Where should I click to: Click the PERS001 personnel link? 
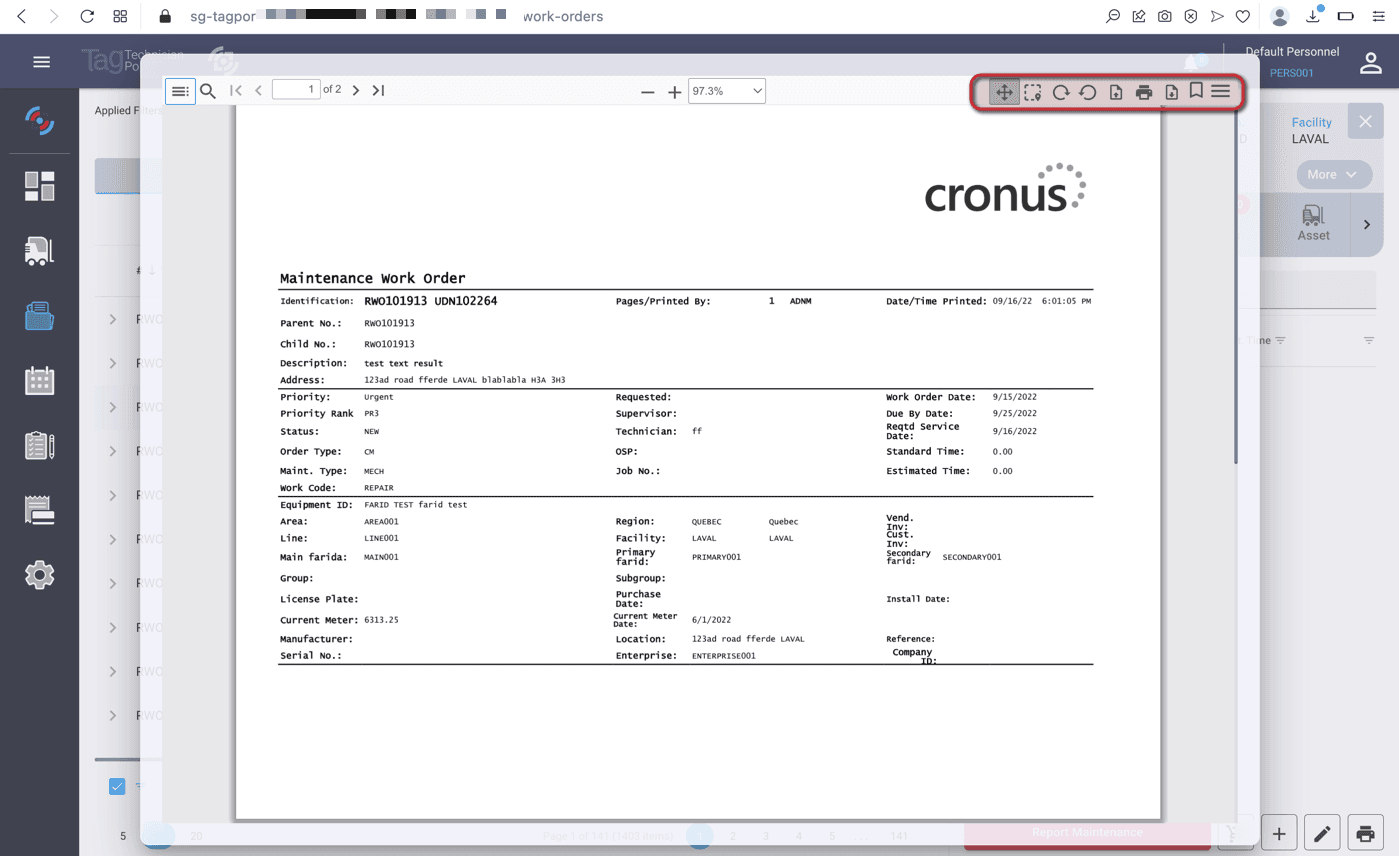1291,73
